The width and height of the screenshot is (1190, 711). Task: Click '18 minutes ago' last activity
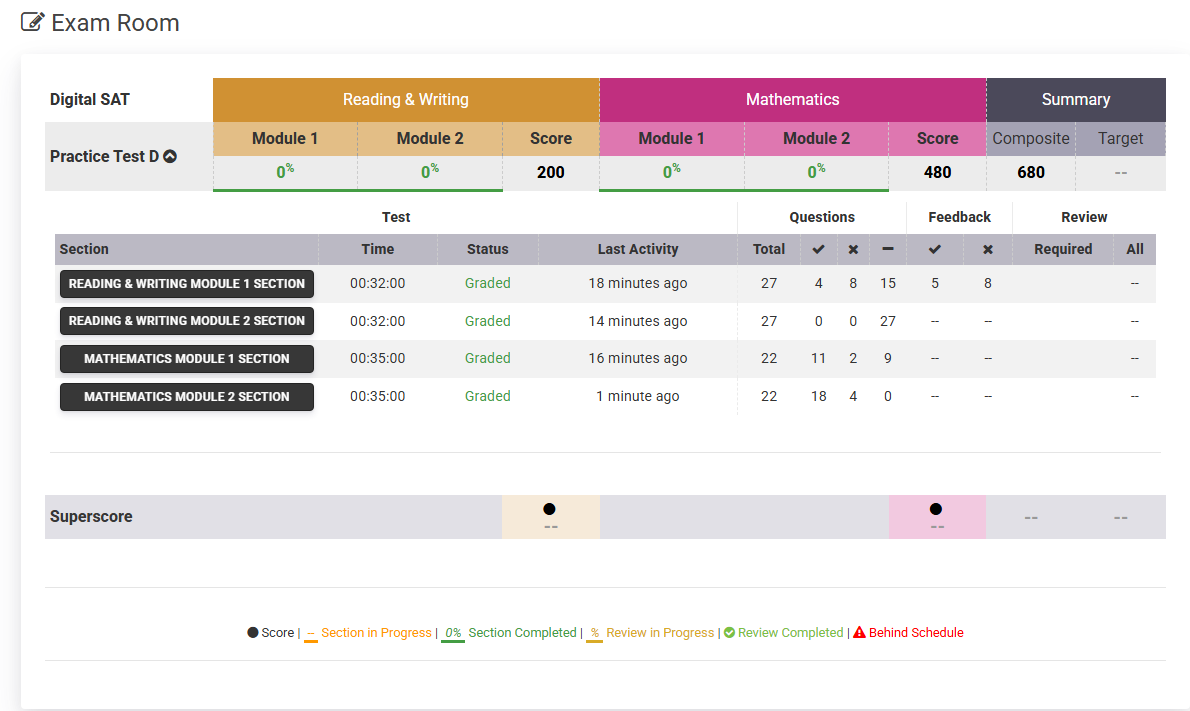click(638, 283)
